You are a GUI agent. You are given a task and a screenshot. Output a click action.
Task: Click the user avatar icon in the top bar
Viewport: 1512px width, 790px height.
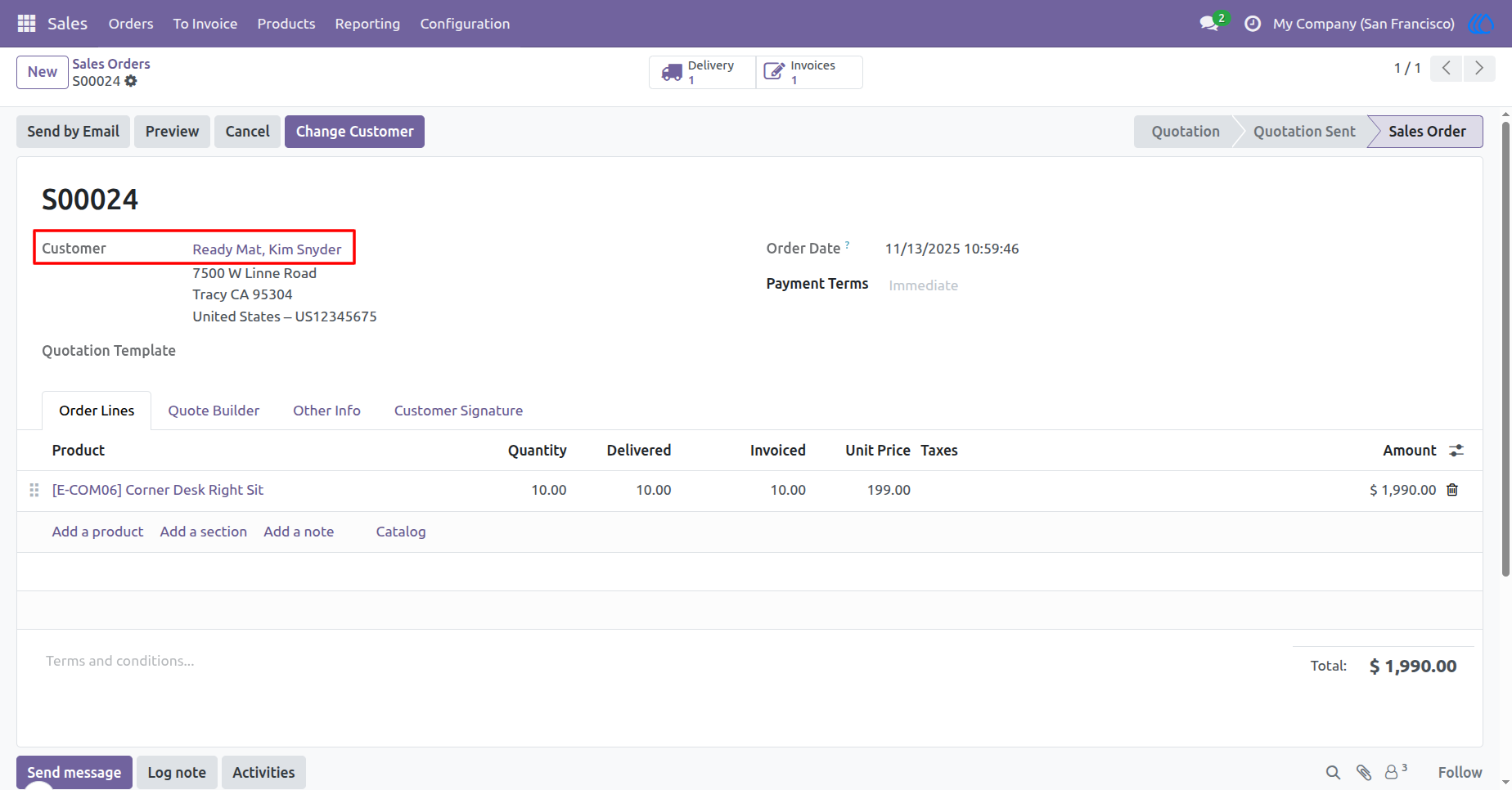[1482, 24]
